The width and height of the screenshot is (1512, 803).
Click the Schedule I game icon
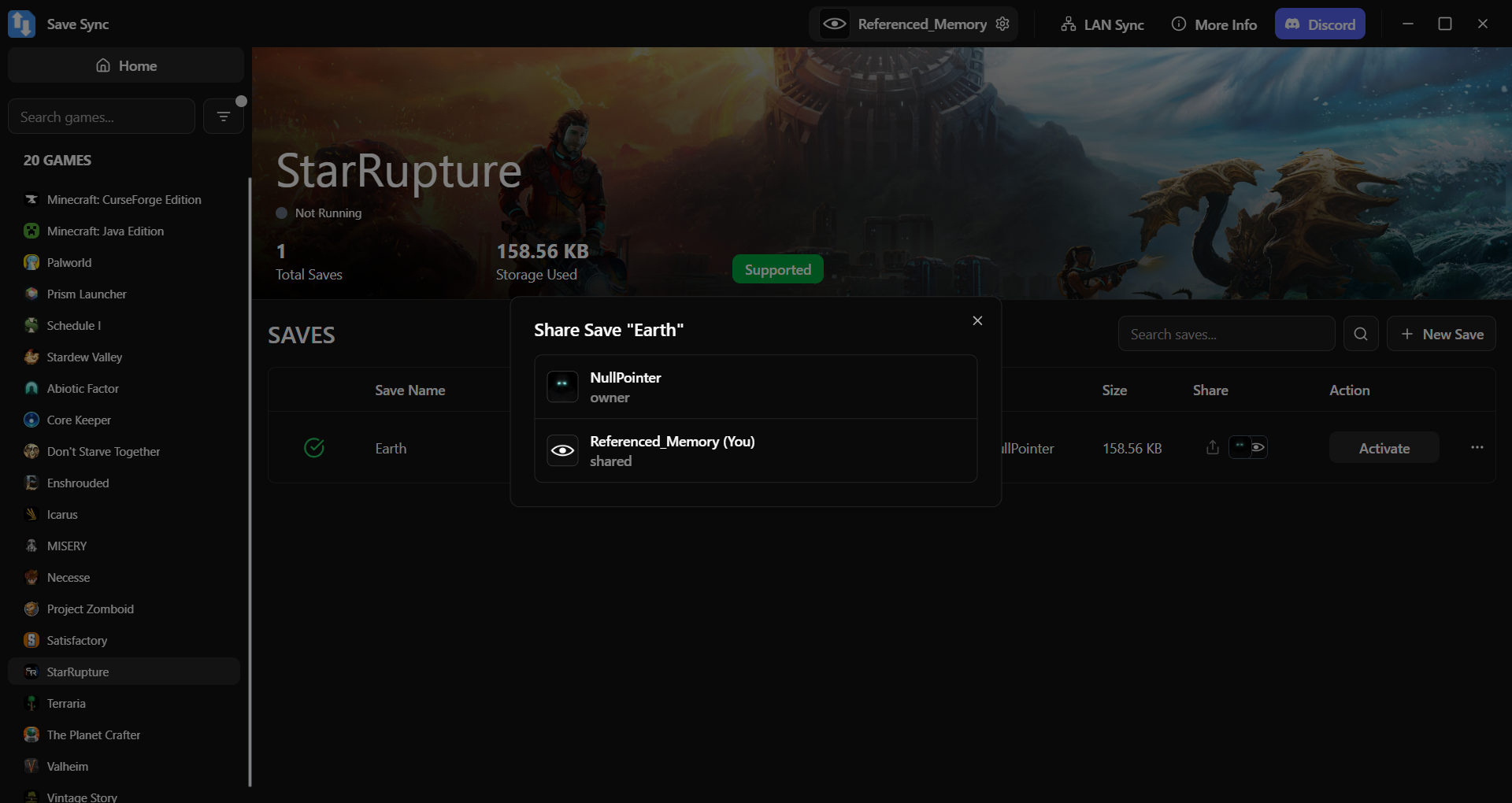coord(31,325)
